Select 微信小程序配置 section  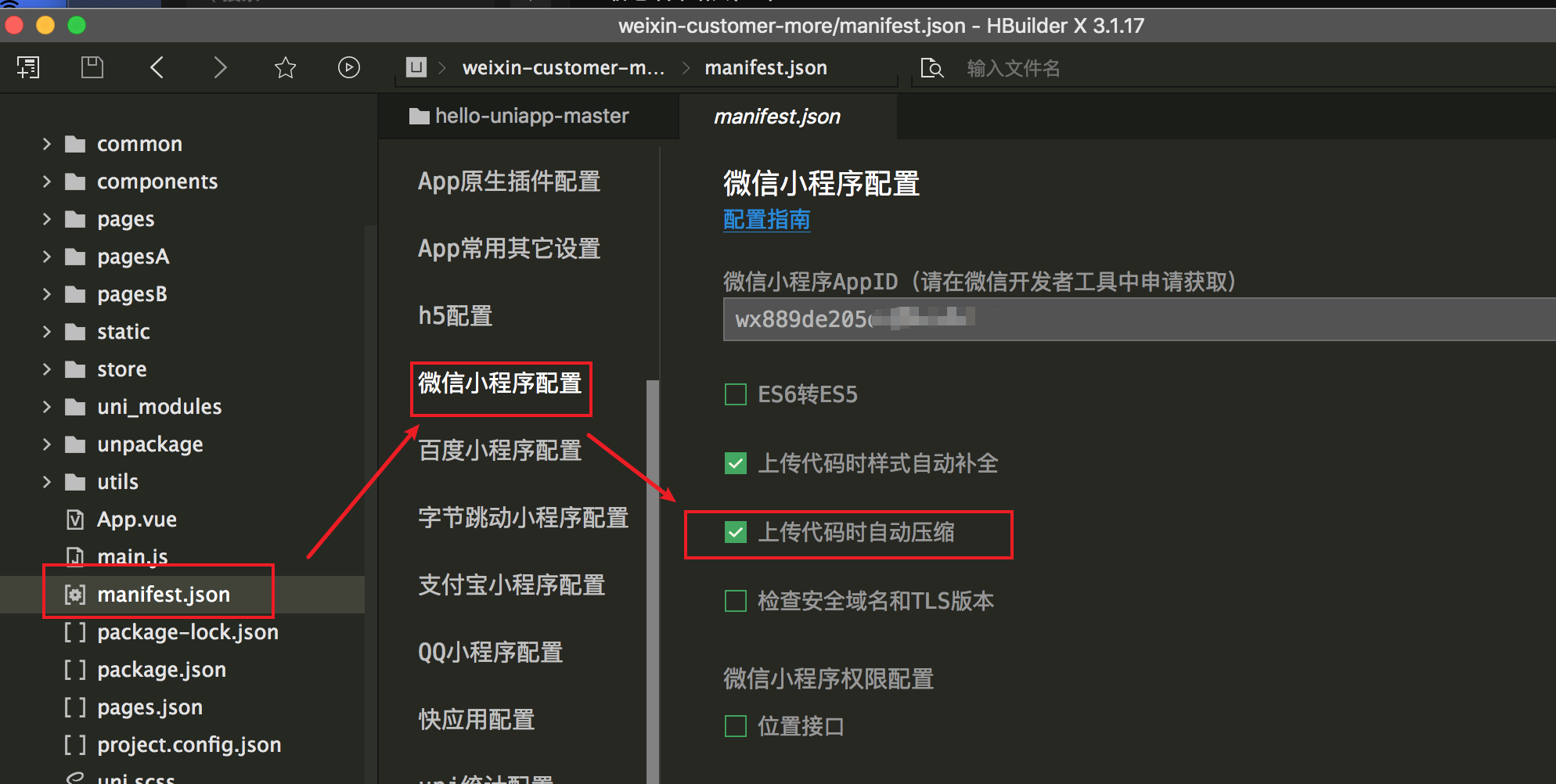[x=500, y=383]
